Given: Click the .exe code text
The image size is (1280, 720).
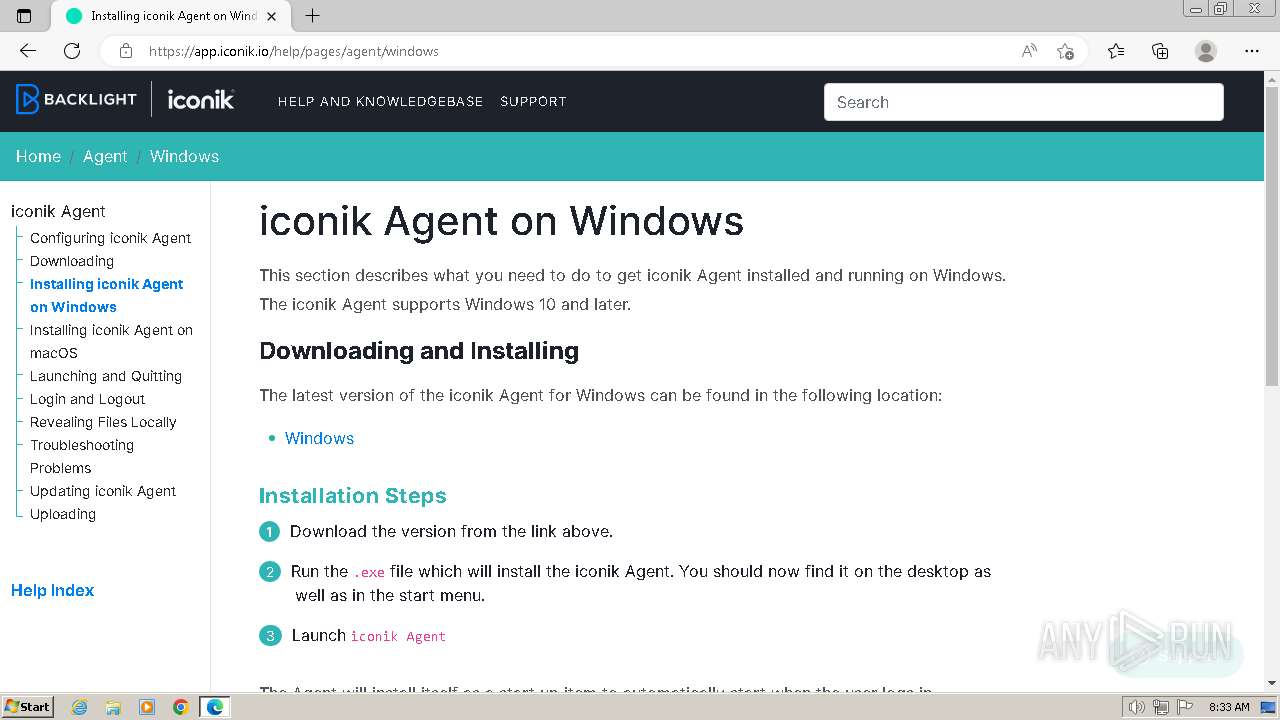Looking at the screenshot, I should click(368, 572).
